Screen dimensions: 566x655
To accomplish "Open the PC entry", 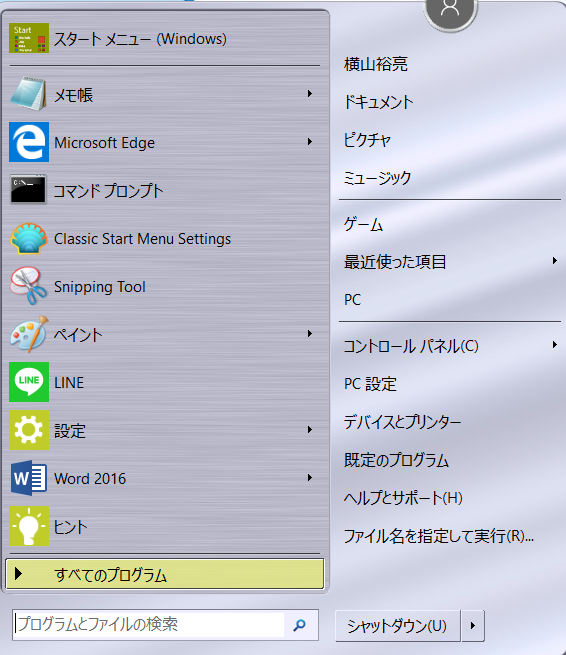I will 352,300.
